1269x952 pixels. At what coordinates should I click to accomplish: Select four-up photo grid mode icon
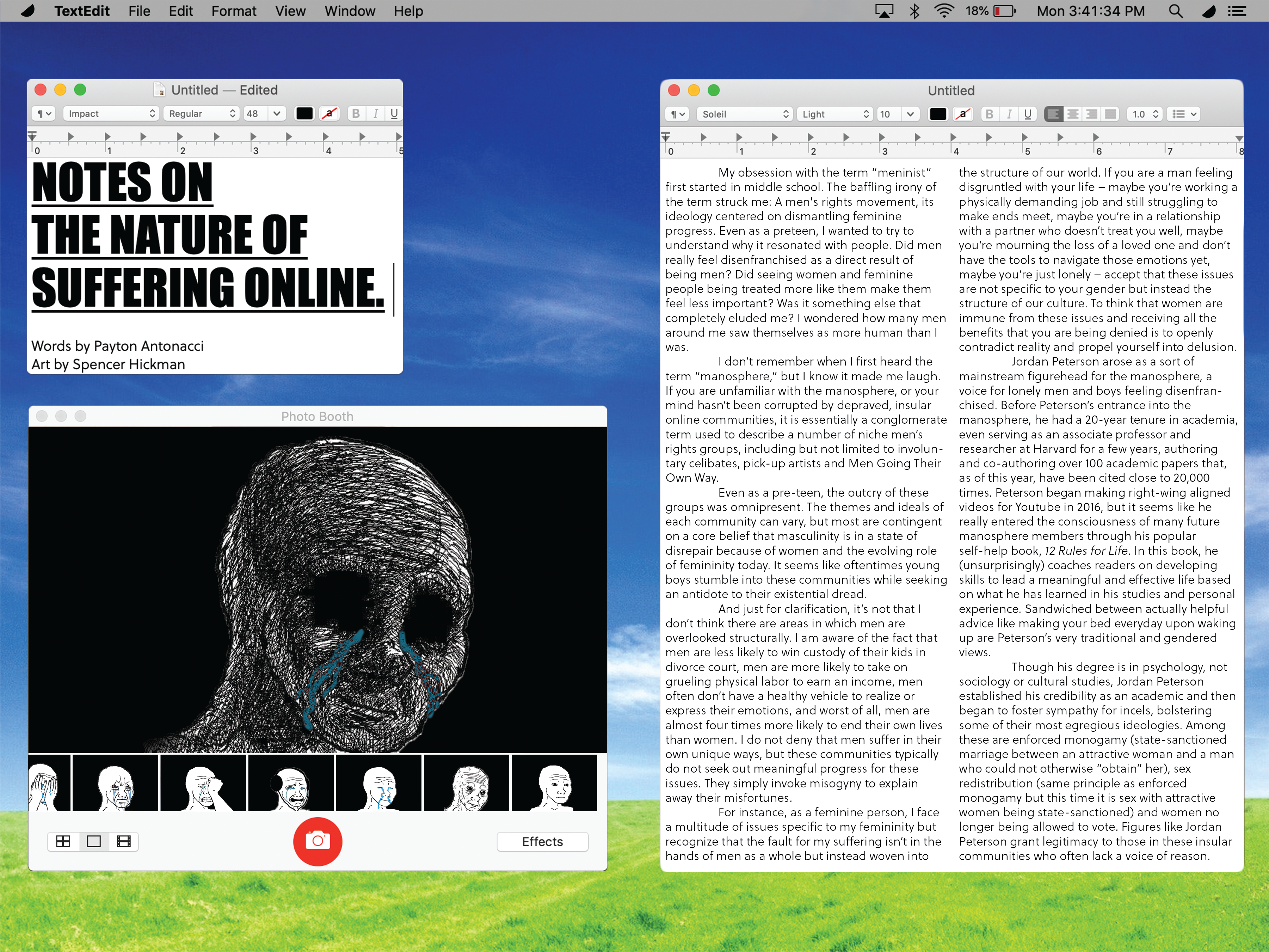tap(63, 841)
